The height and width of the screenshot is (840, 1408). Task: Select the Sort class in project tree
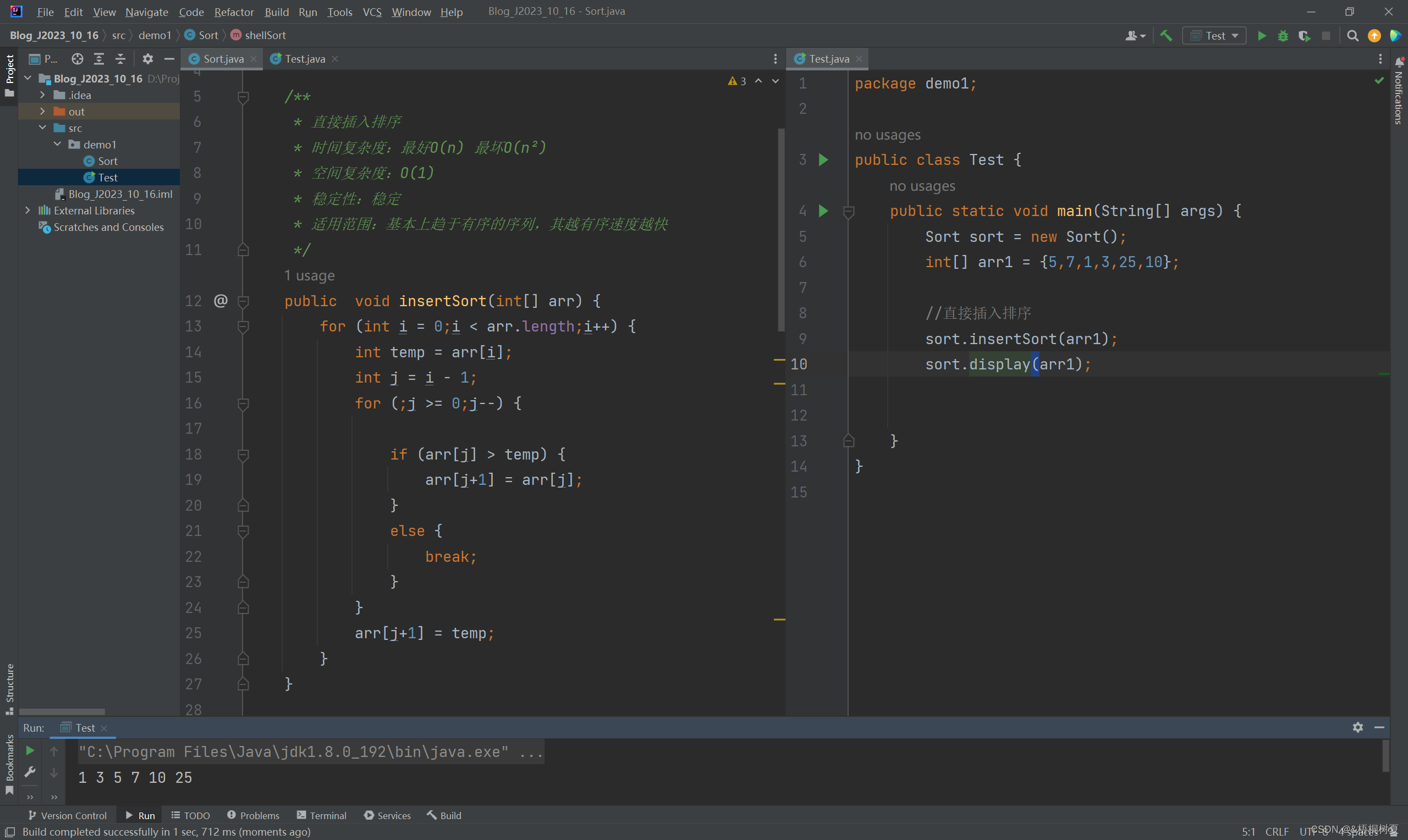coord(101,161)
